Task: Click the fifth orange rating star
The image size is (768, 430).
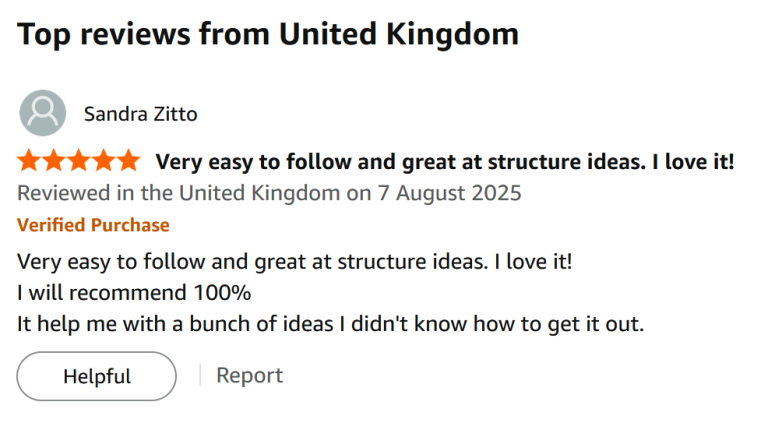Action: [x=129, y=161]
